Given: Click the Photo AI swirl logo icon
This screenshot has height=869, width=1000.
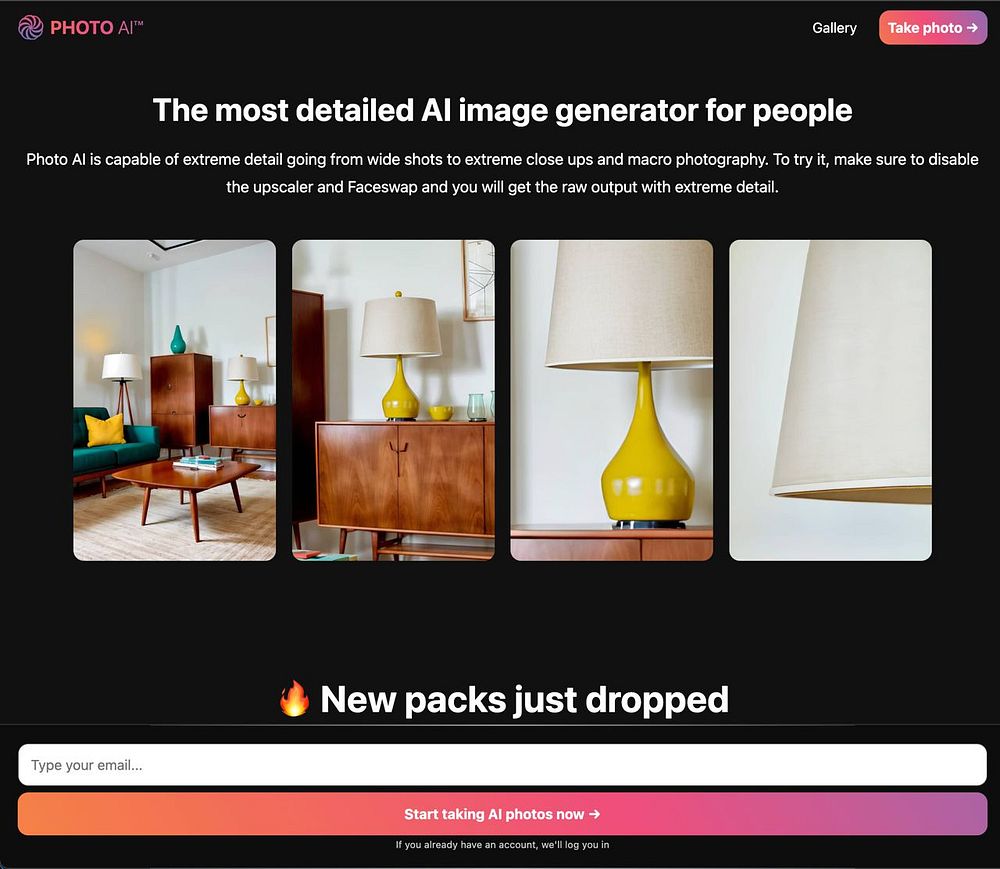Looking at the screenshot, I should tap(31, 27).
